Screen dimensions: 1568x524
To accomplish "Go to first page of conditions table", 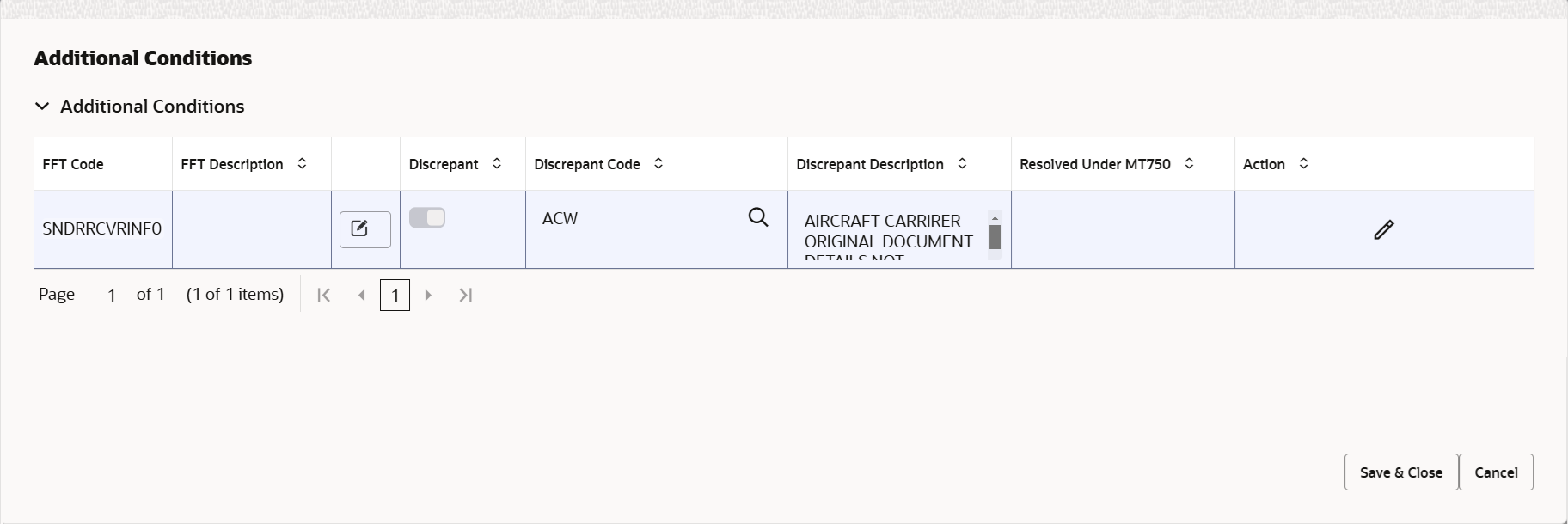I will [324, 295].
